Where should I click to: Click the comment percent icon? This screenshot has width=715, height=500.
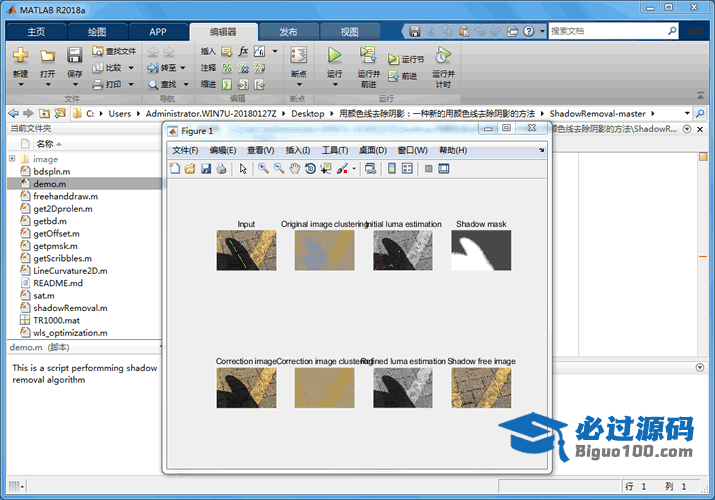[x=227, y=68]
